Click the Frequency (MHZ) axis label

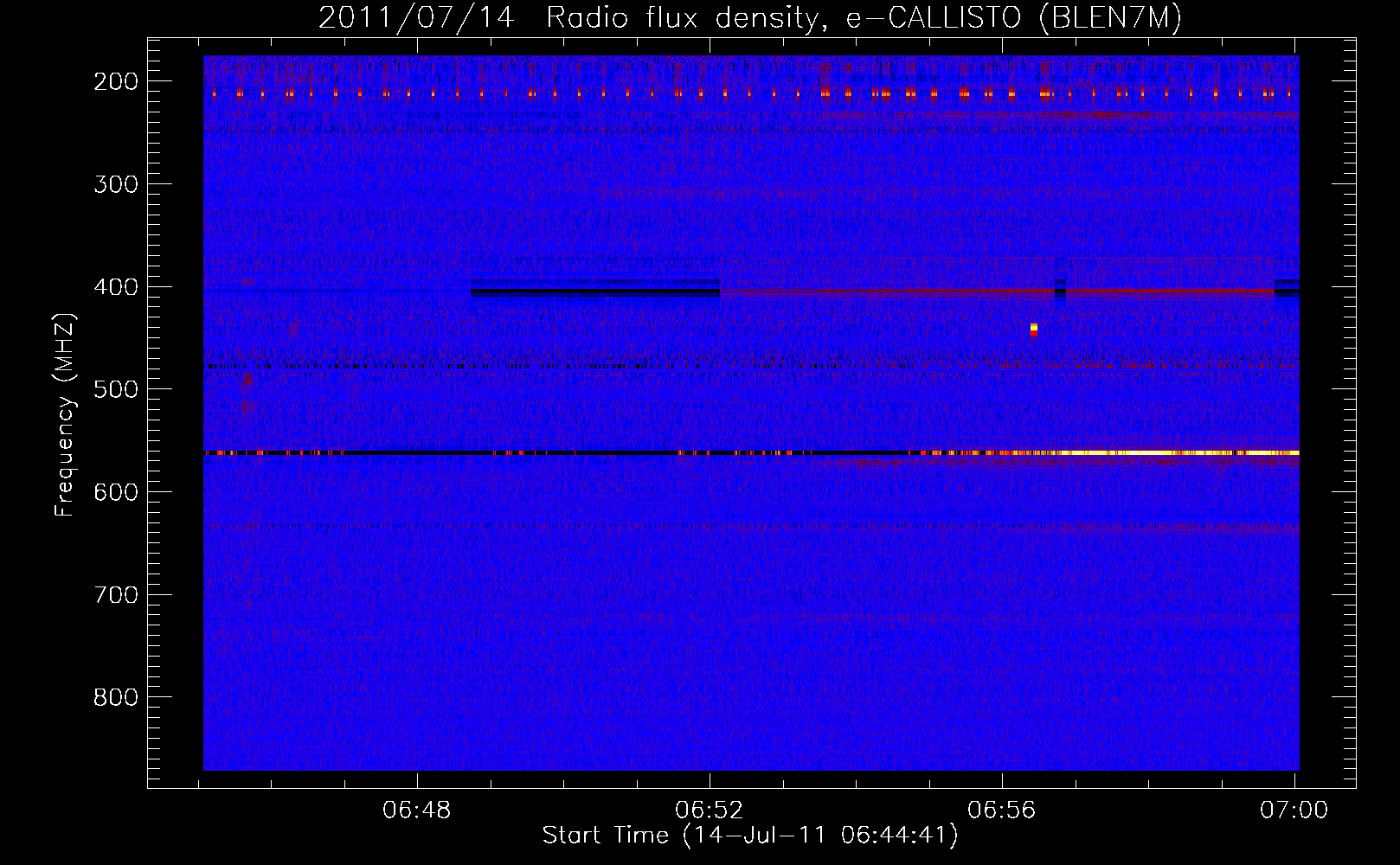[x=65, y=414]
